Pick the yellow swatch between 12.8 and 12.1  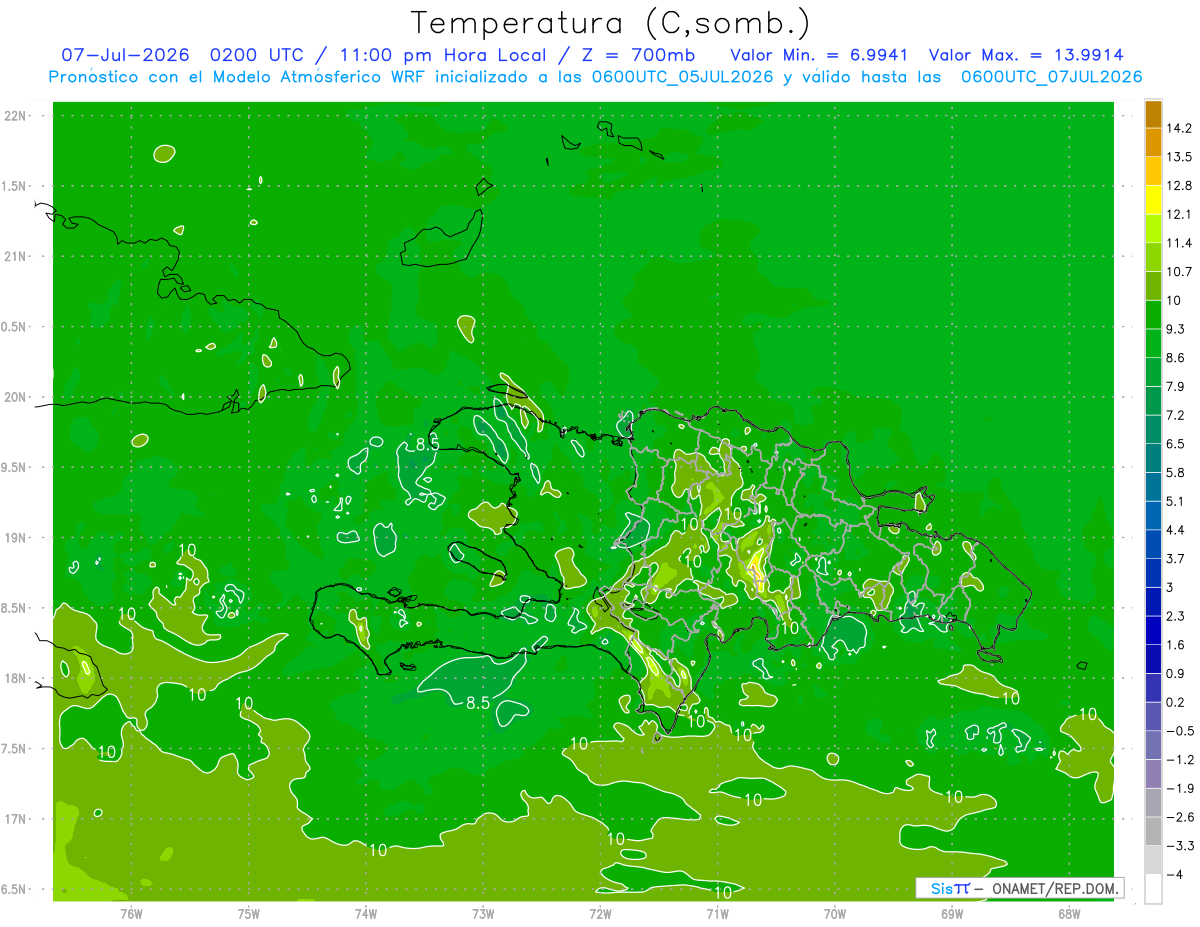pos(1153,200)
